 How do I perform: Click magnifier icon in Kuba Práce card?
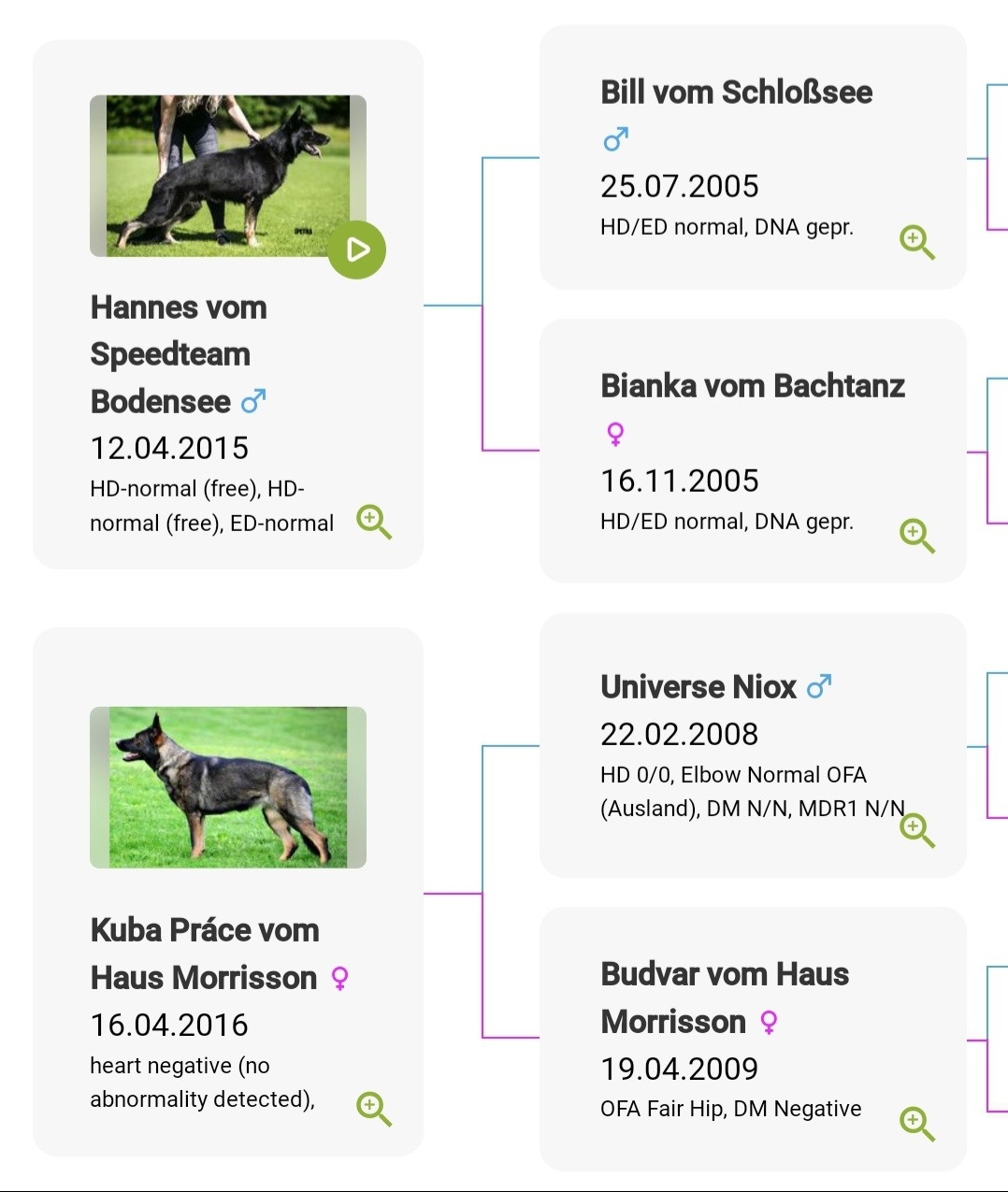pos(372,1108)
